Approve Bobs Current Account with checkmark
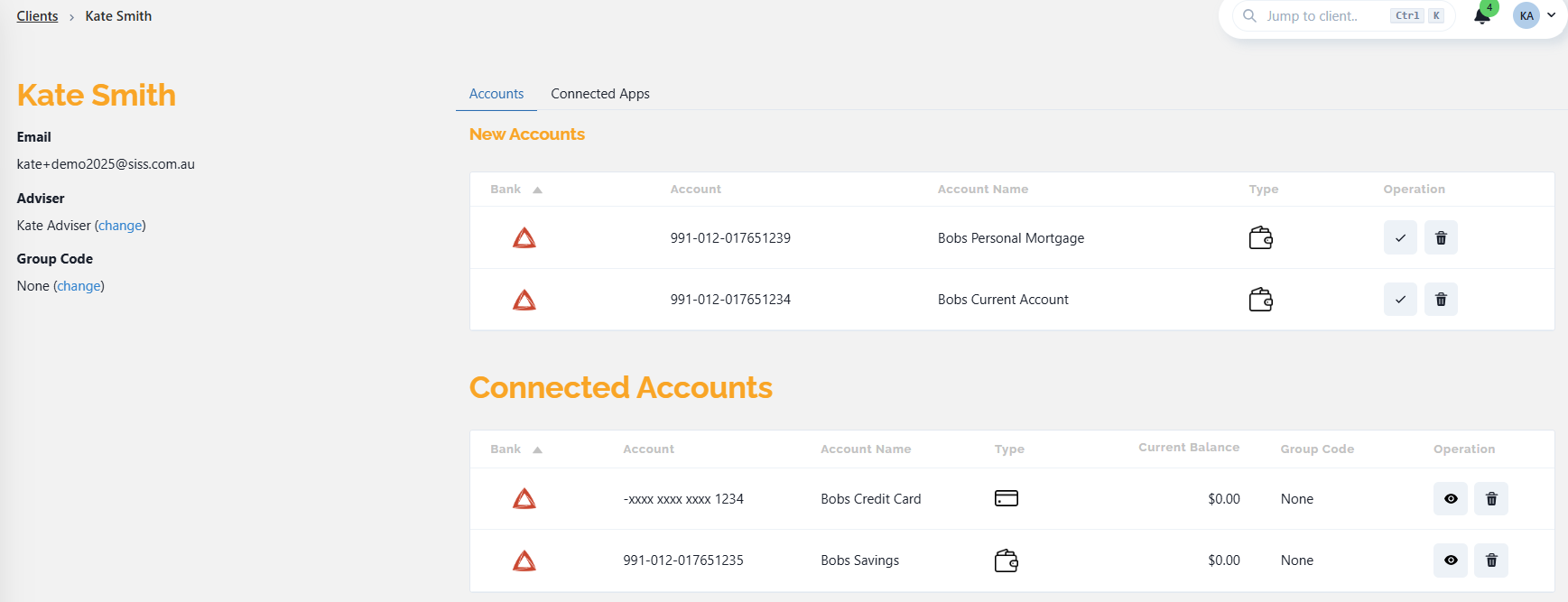Image resolution: width=1568 pixels, height=602 pixels. point(1399,300)
